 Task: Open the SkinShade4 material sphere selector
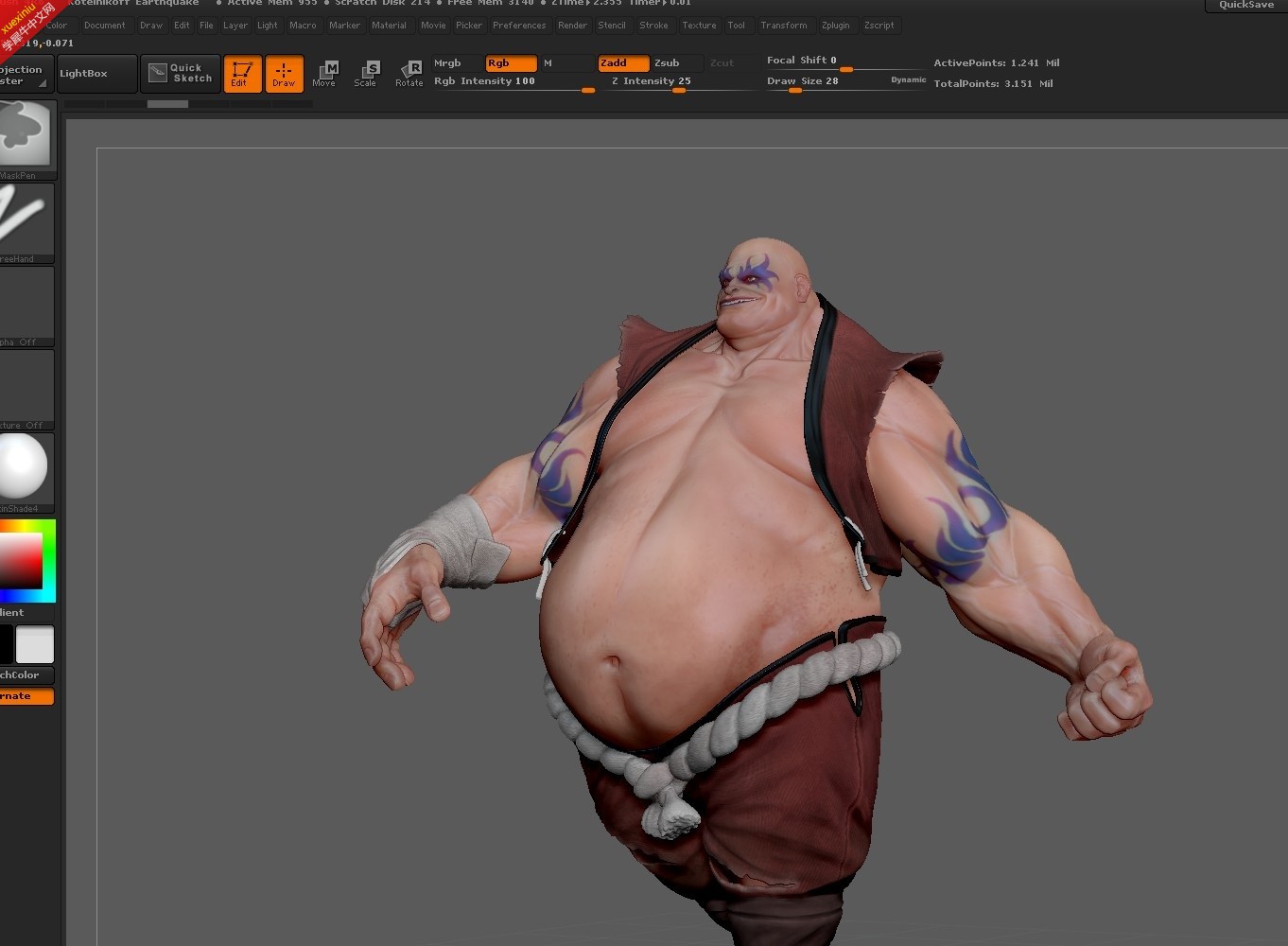click(27, 472)
